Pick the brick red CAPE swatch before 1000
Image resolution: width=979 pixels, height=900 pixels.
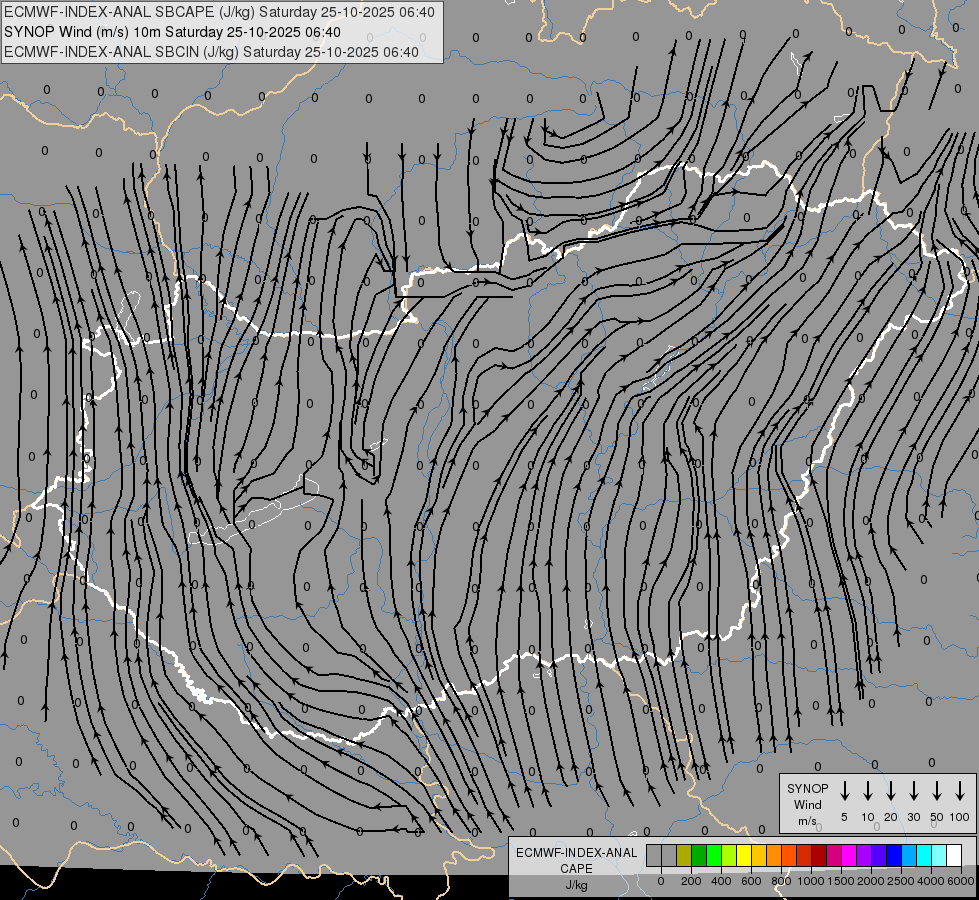pos(804,855)
